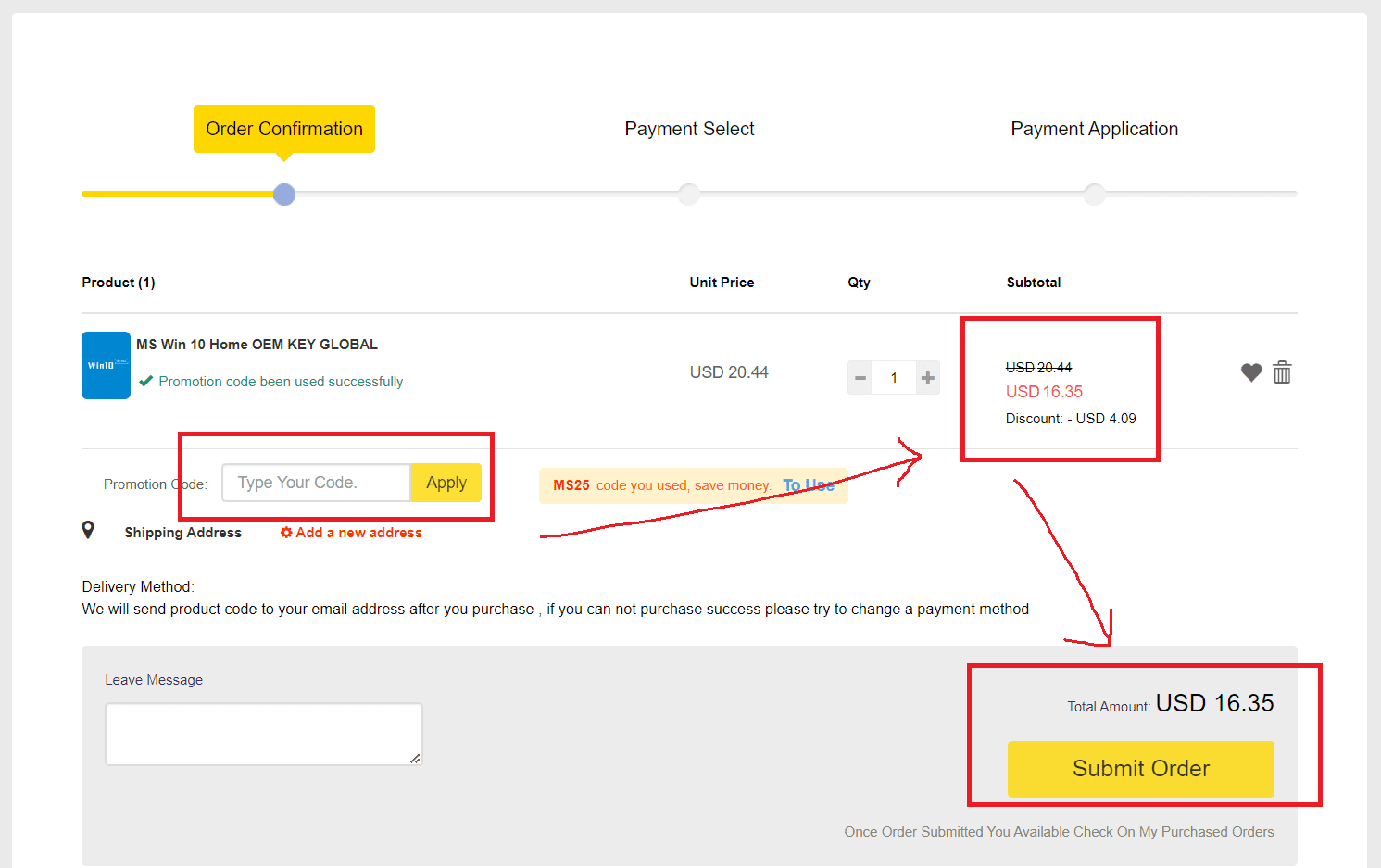The image size is (1381, 868).
Task: Click the Unit Price column header
Action: point(722,283)
